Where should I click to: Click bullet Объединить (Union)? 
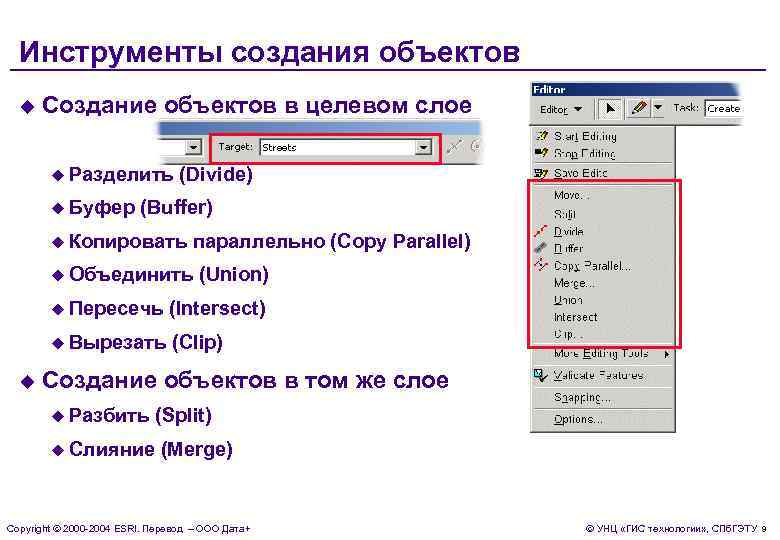169,274
